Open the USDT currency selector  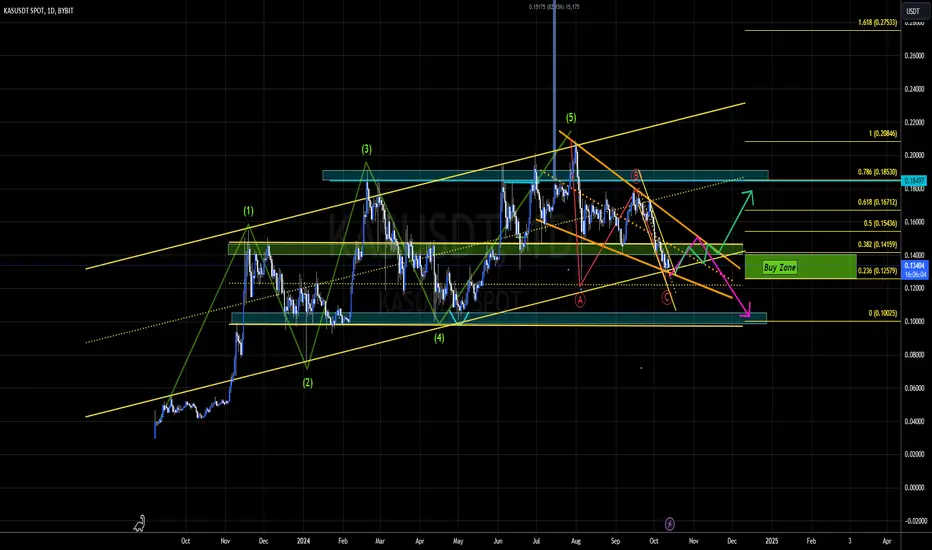[x=912, y=11]
